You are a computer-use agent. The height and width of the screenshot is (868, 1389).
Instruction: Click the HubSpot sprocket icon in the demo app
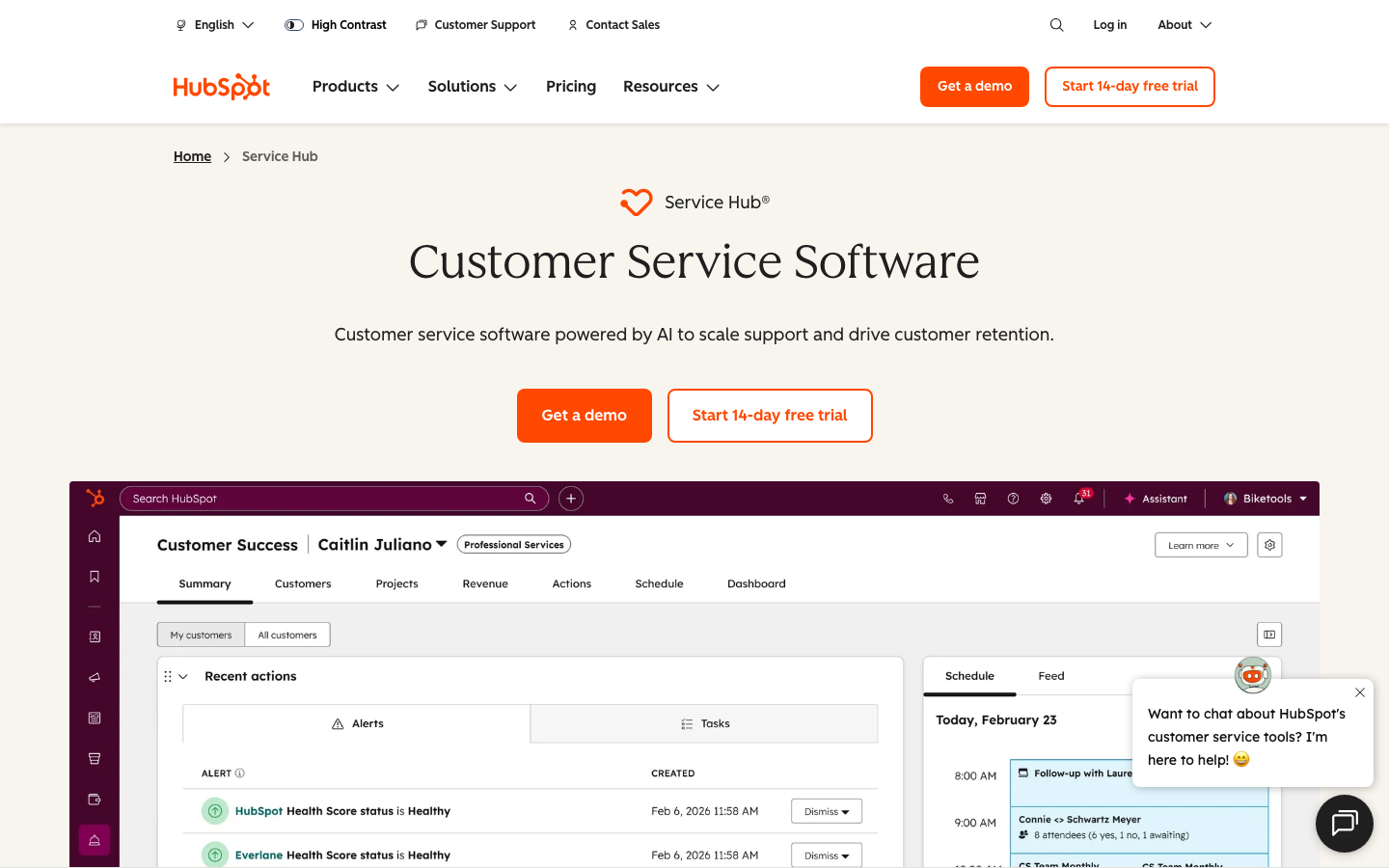(x=95, y=498)
